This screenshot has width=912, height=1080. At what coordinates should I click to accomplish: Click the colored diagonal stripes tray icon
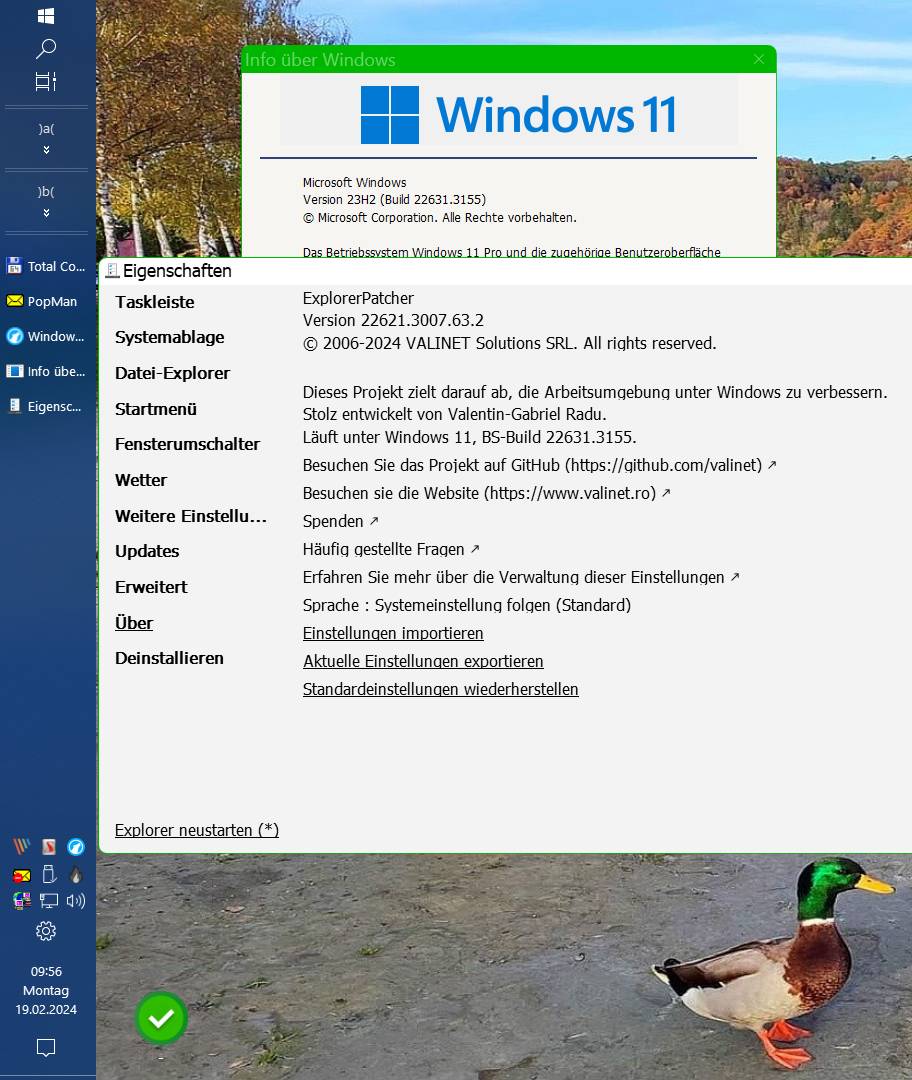(x=22, y=847)
